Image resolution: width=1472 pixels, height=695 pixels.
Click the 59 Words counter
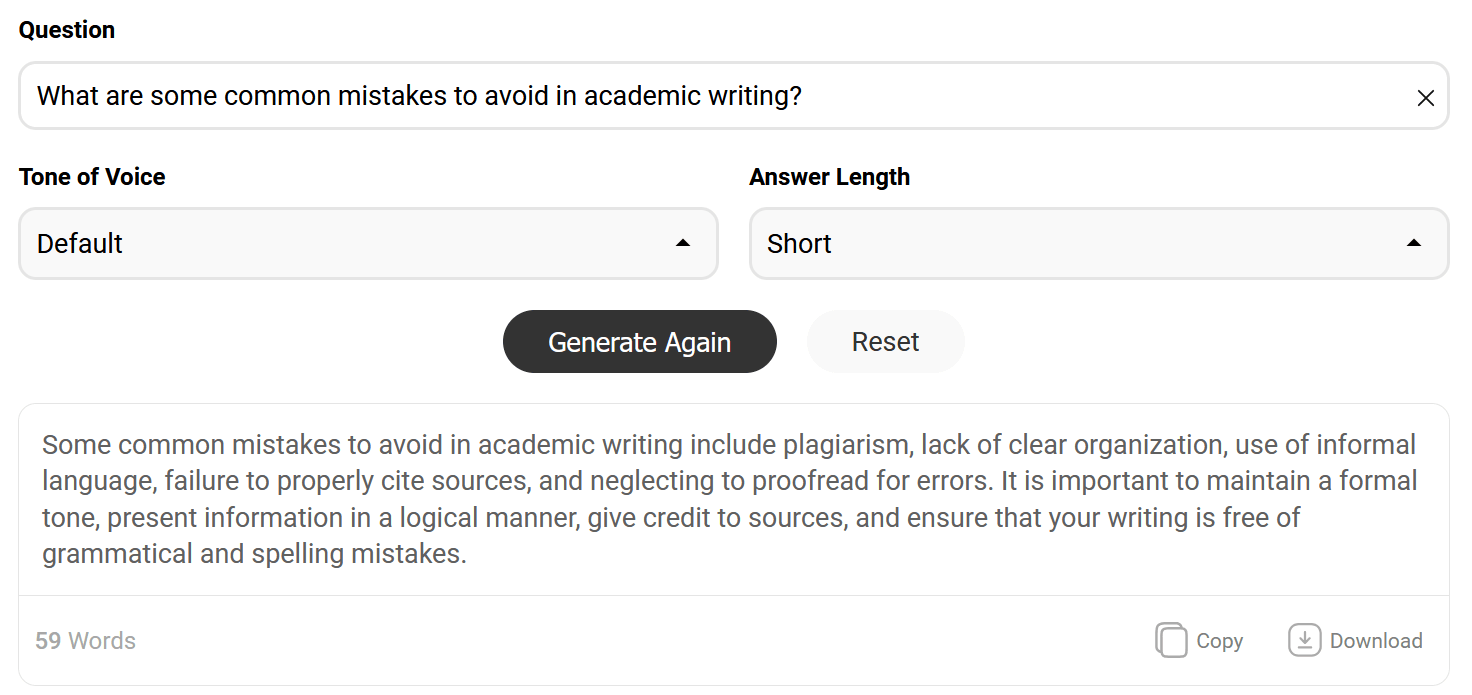pyautogui.click(x=85, y=641)
